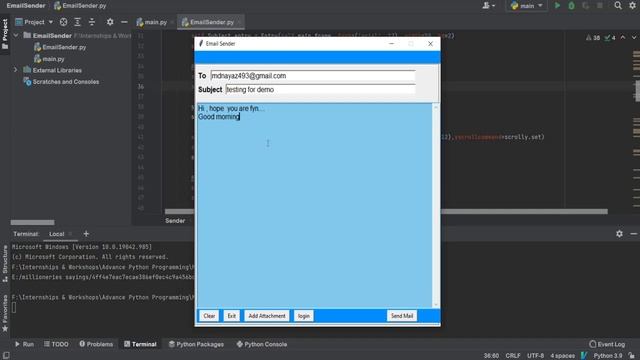Click the EmailSender project name breadcrumb
This screenshot has height=360, width=640.
pyautogui.click(x=26, y=6)
